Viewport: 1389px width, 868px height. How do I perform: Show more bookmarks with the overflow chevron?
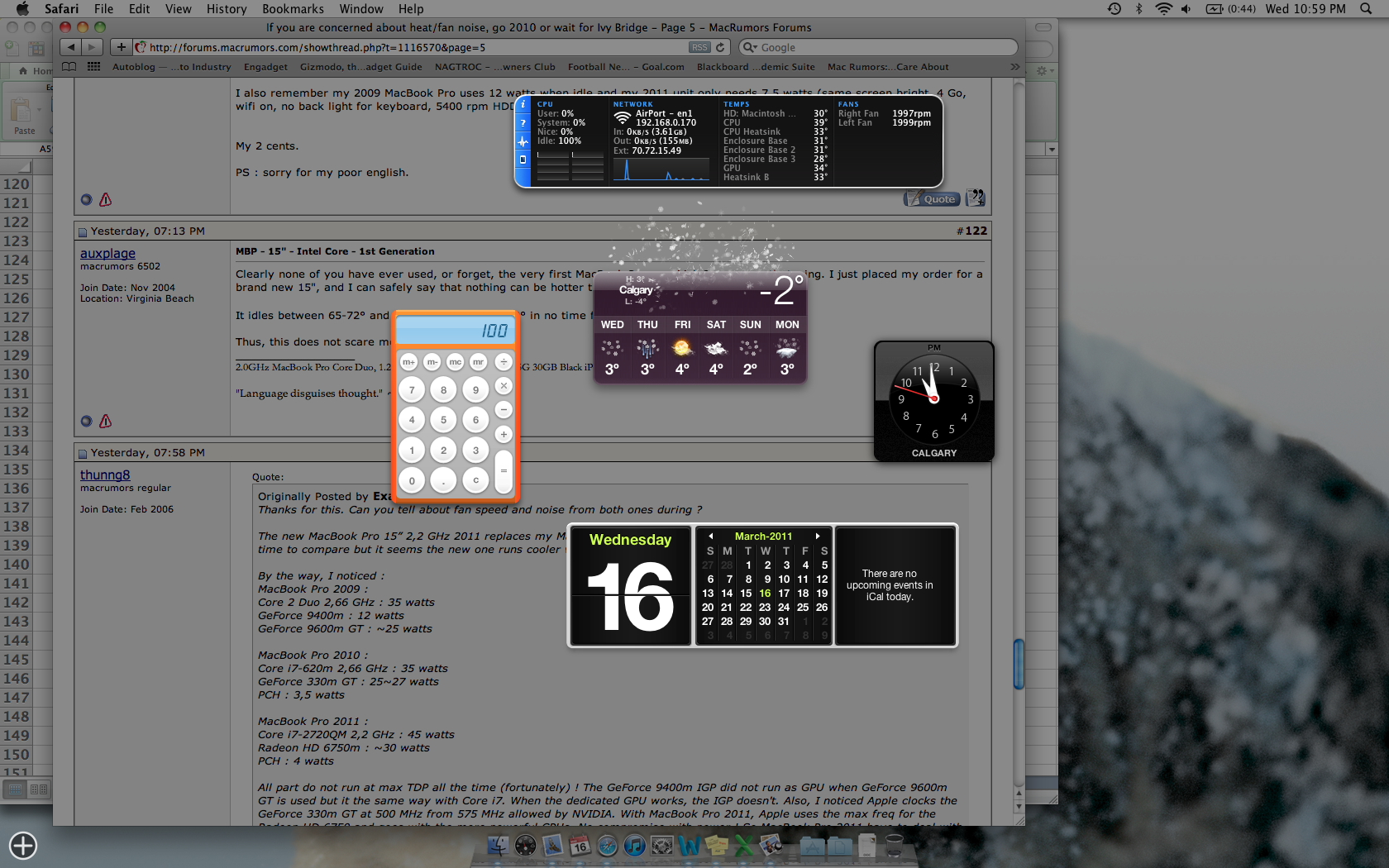[1014, 67]
